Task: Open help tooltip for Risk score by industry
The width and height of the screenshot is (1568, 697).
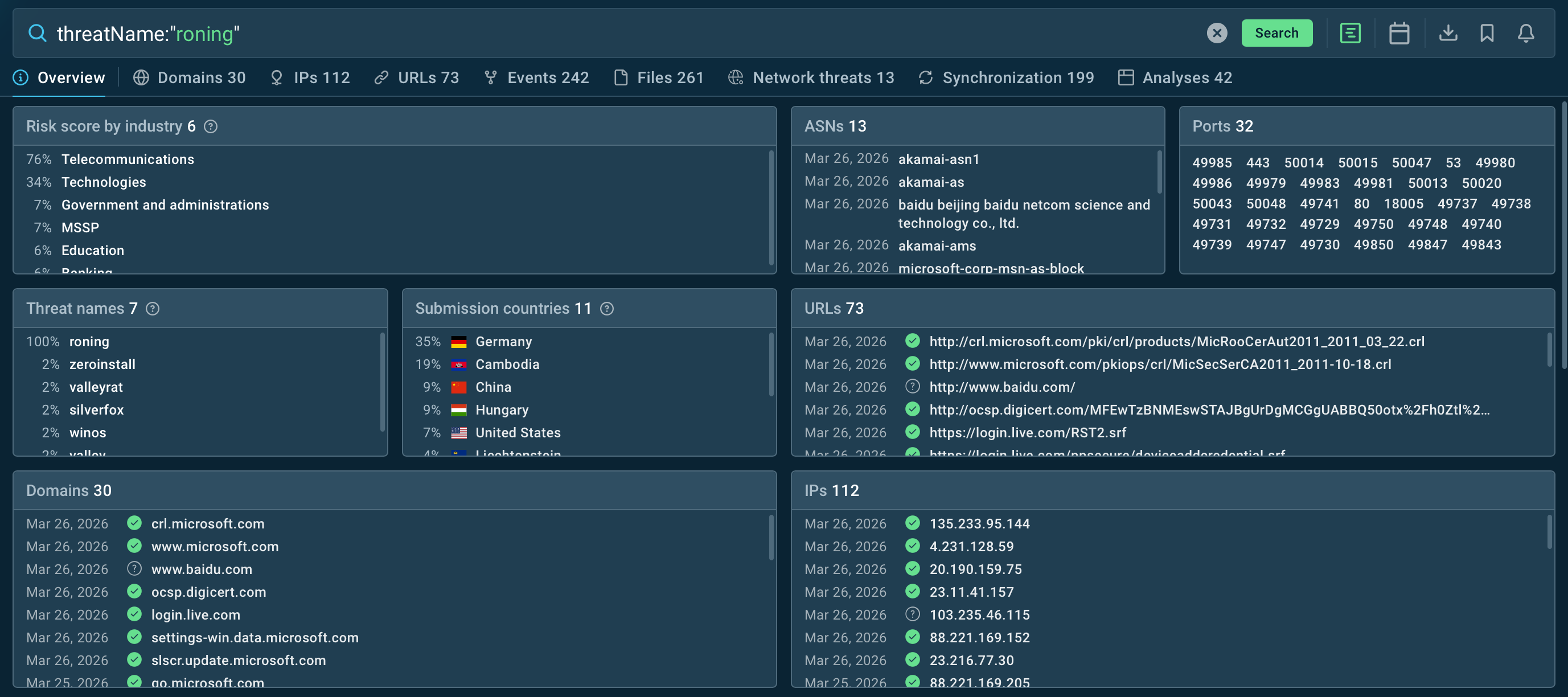Action: point(211,126)
